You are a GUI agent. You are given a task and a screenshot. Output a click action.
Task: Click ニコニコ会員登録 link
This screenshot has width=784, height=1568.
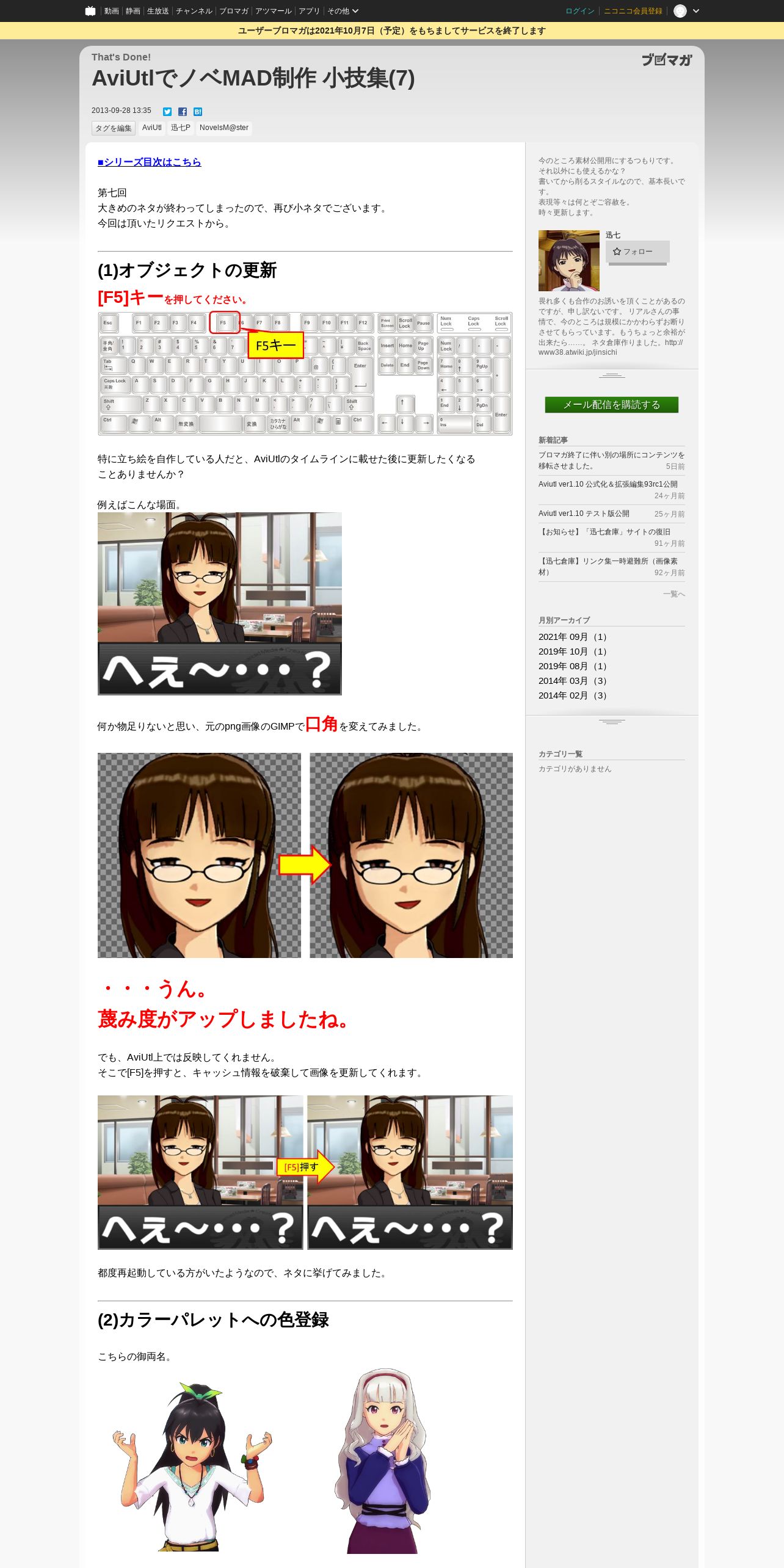pos(633,11)
